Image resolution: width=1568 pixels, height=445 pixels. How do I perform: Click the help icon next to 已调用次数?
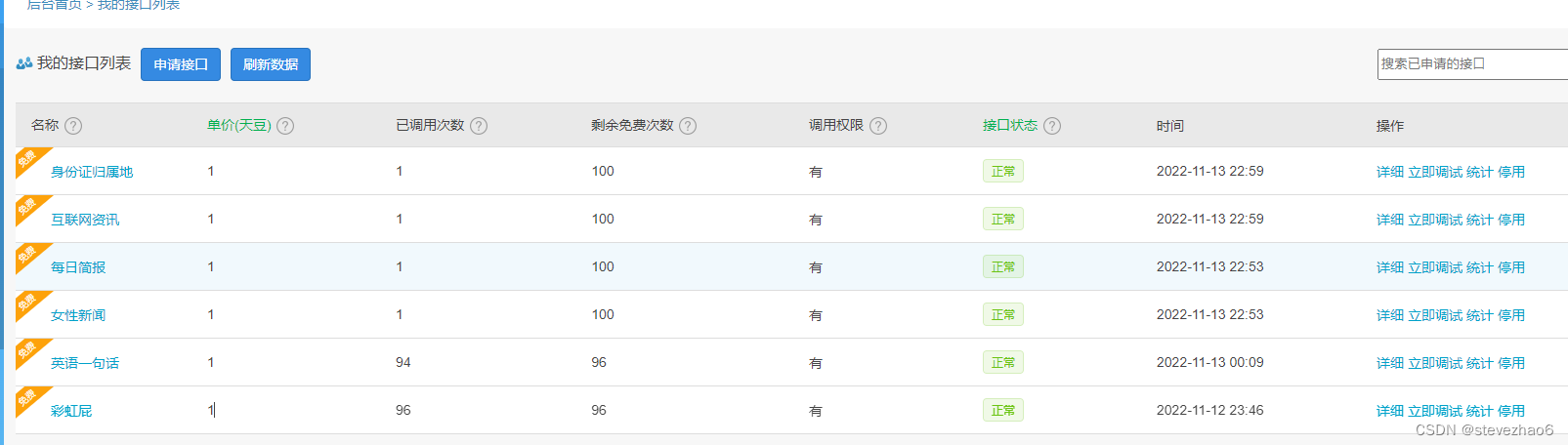point(479,126)
